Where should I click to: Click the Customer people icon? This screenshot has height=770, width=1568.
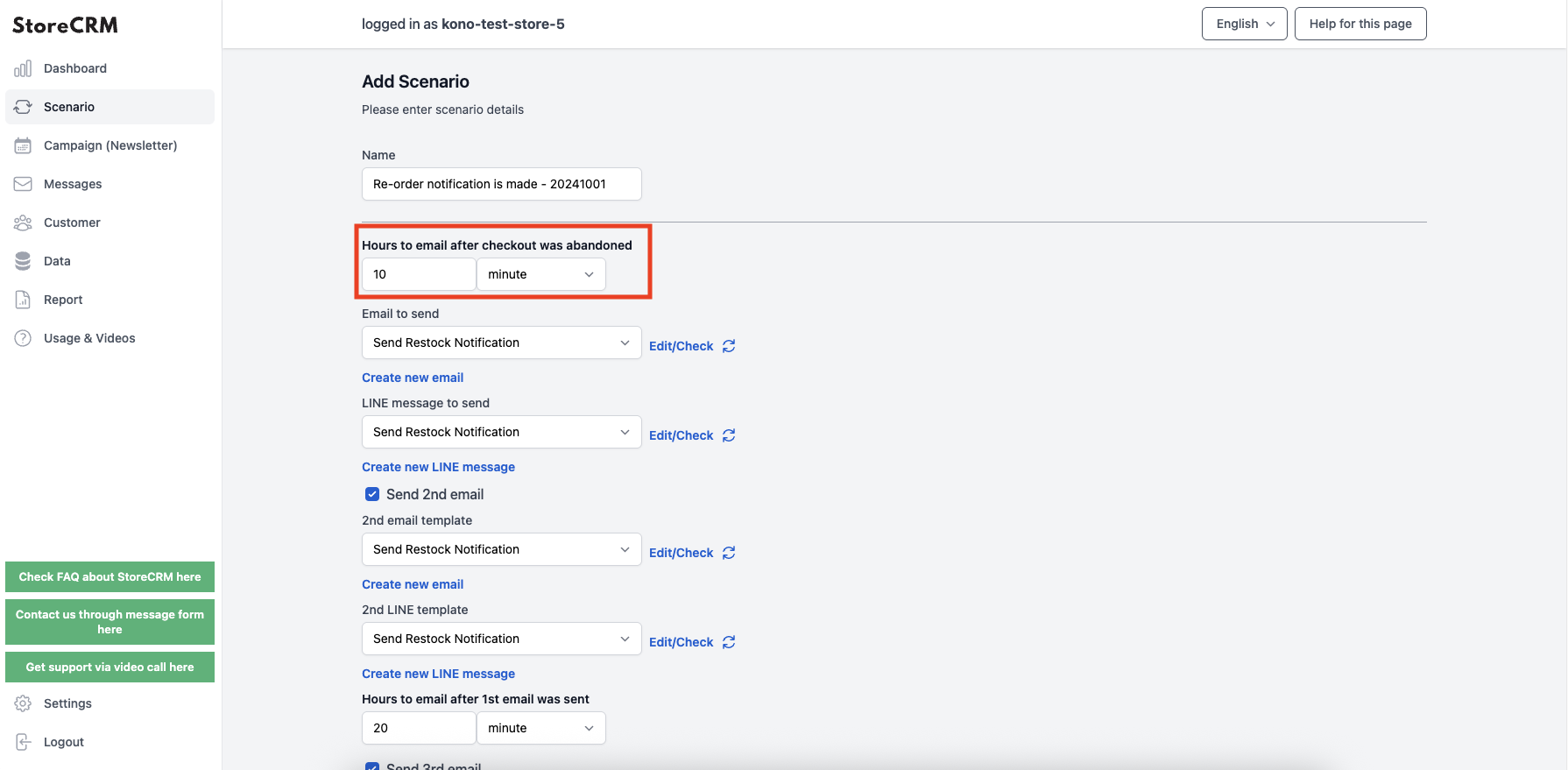pyautogui.click(x=23, y=223)
